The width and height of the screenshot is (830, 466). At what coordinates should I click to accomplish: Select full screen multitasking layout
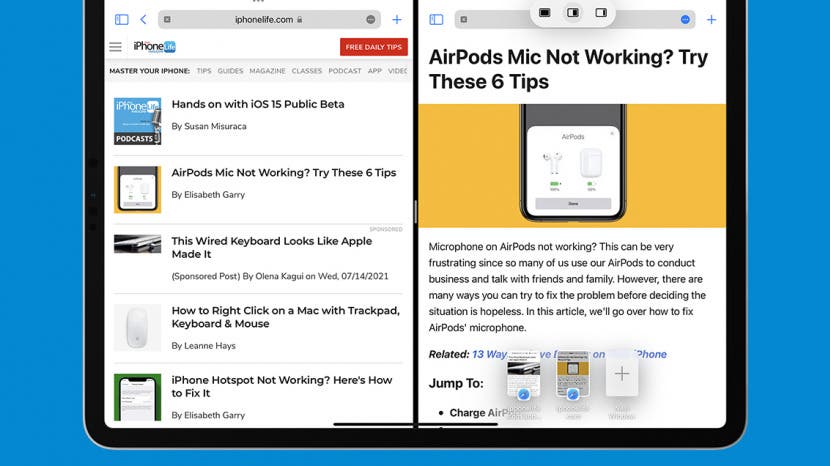[545, 13]
